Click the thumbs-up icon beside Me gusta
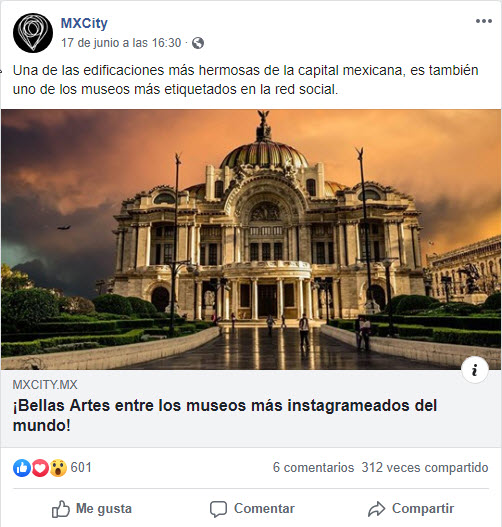Screen dimensions: 502x527 click(61, 509)
